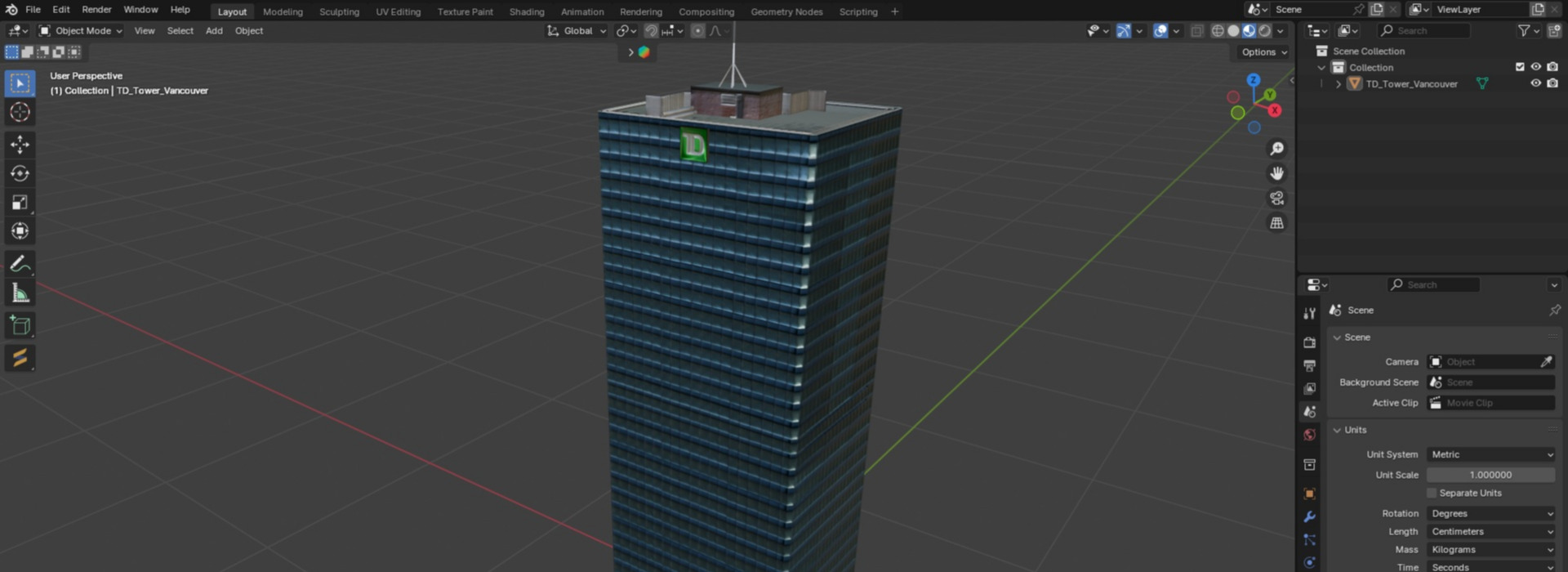Screen dimensions: 1568x572
Task: Select the Transform tool
Action: [x=20, y=231]
